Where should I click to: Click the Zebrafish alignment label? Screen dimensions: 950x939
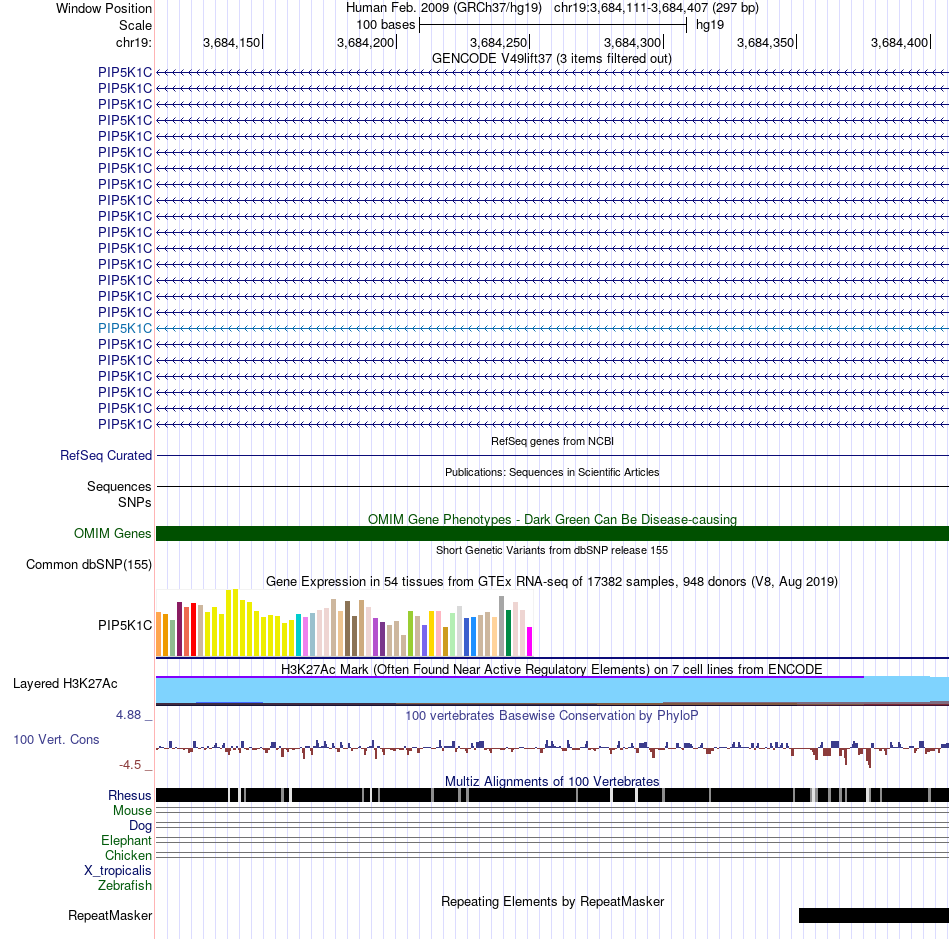click(125, 886)
